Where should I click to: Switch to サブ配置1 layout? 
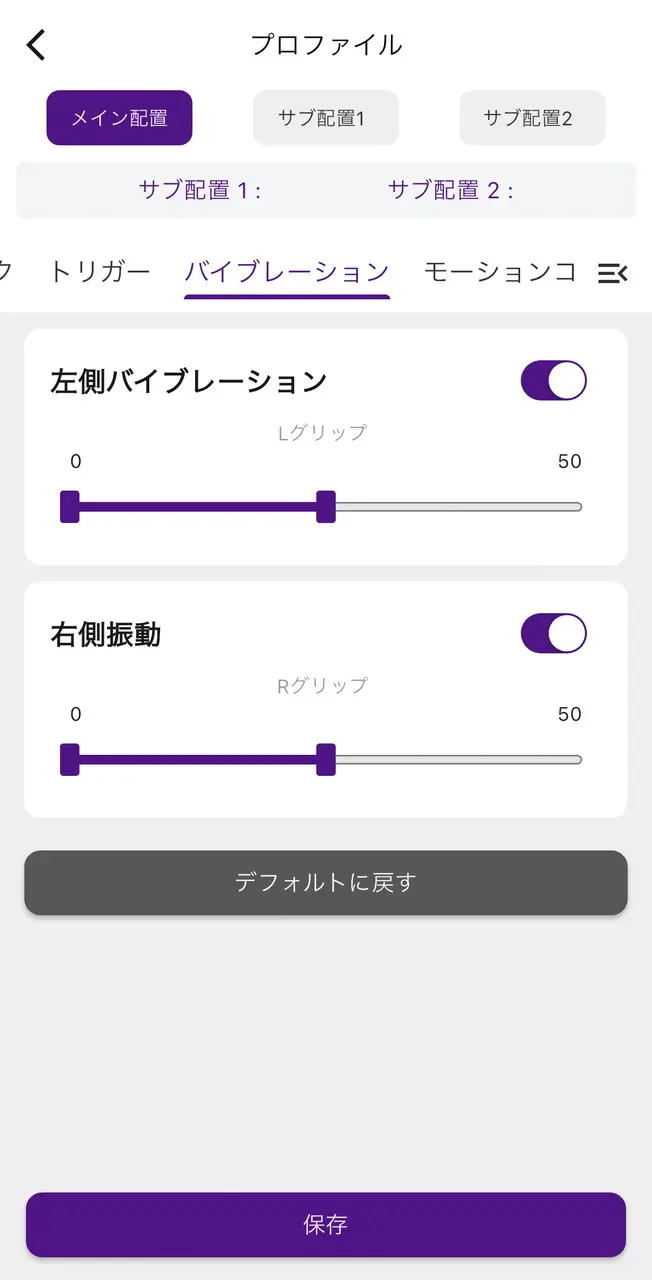tap(325, 118)
